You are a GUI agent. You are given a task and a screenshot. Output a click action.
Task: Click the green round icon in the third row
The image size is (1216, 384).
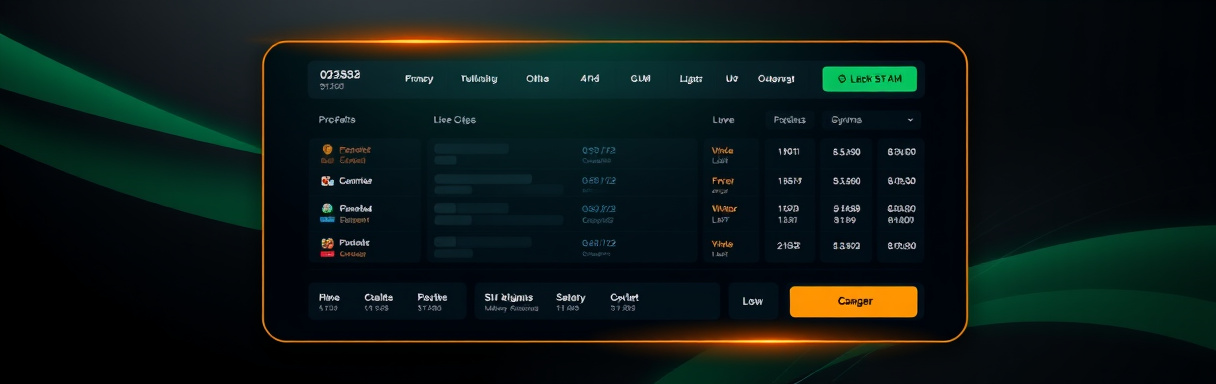(326, 208)
